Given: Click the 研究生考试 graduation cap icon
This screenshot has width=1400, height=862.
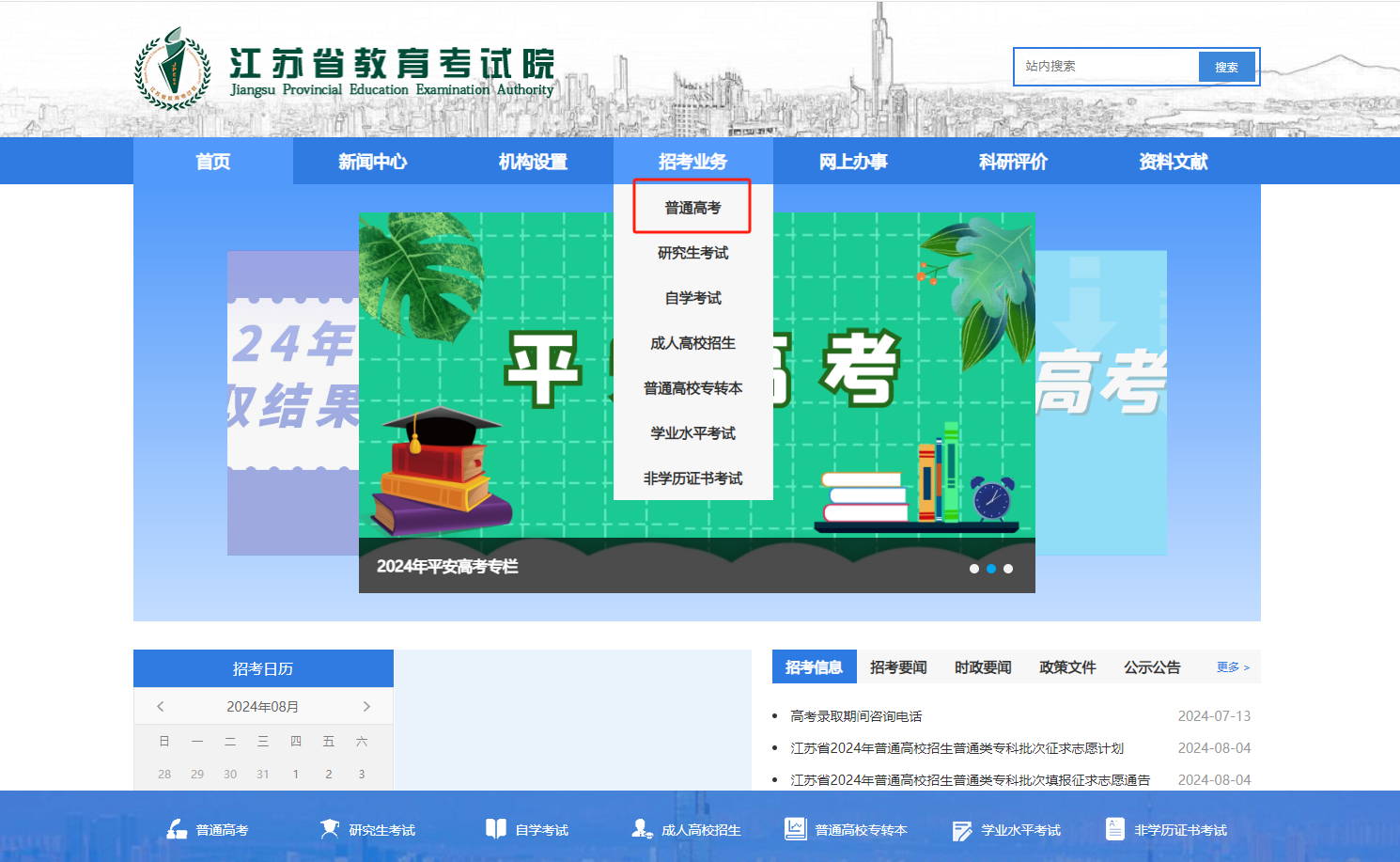Looking at the screenshot, I should click(330, 829).
